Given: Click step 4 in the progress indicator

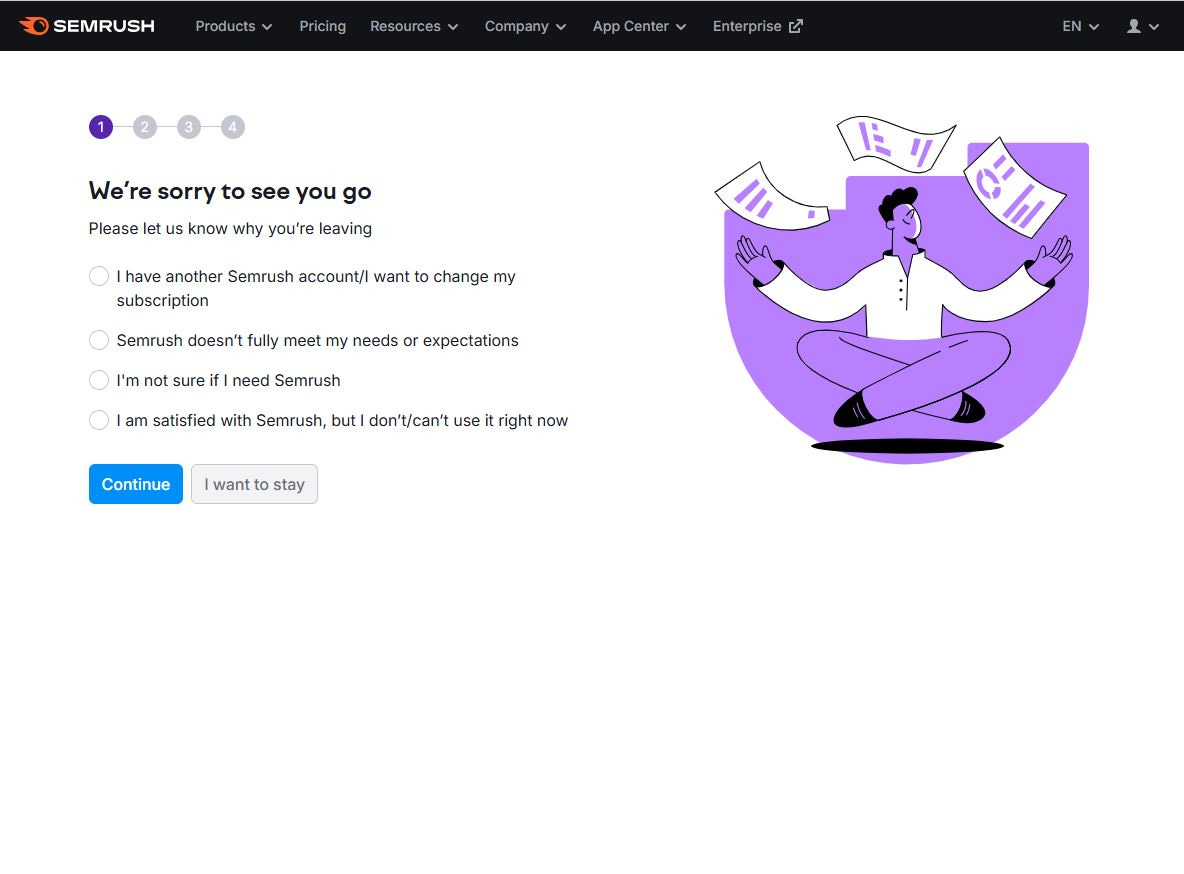Looking at the screenshot, I should click(x=233, y=127).
